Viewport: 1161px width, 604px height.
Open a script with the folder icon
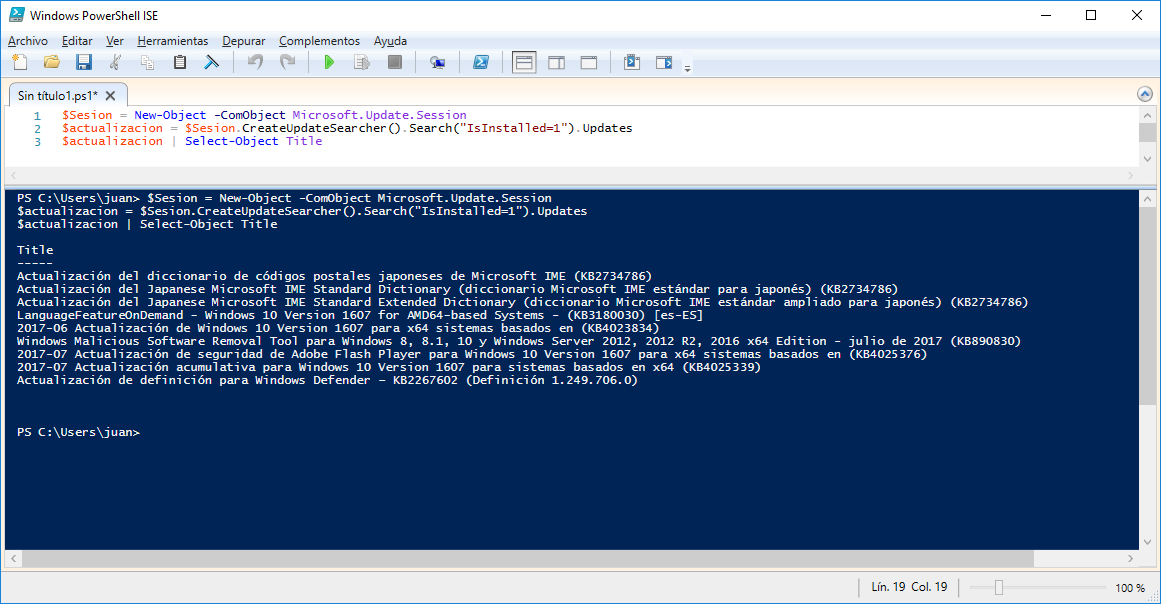point(51,62)
